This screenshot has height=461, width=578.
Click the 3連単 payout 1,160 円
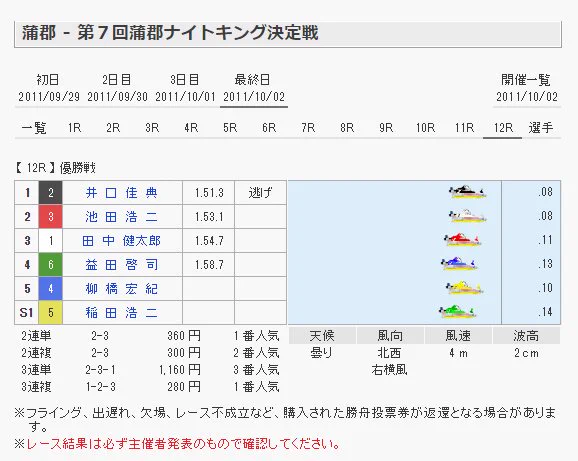pyautogui.click(x=180, y=370)
